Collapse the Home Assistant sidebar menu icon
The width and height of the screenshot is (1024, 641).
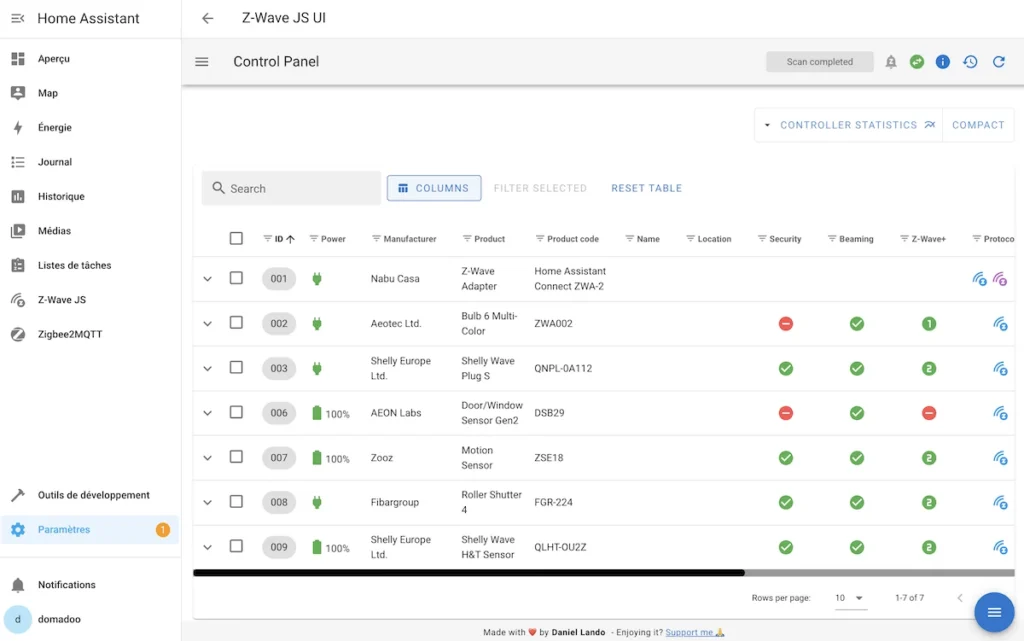click(x=18, y=18)
